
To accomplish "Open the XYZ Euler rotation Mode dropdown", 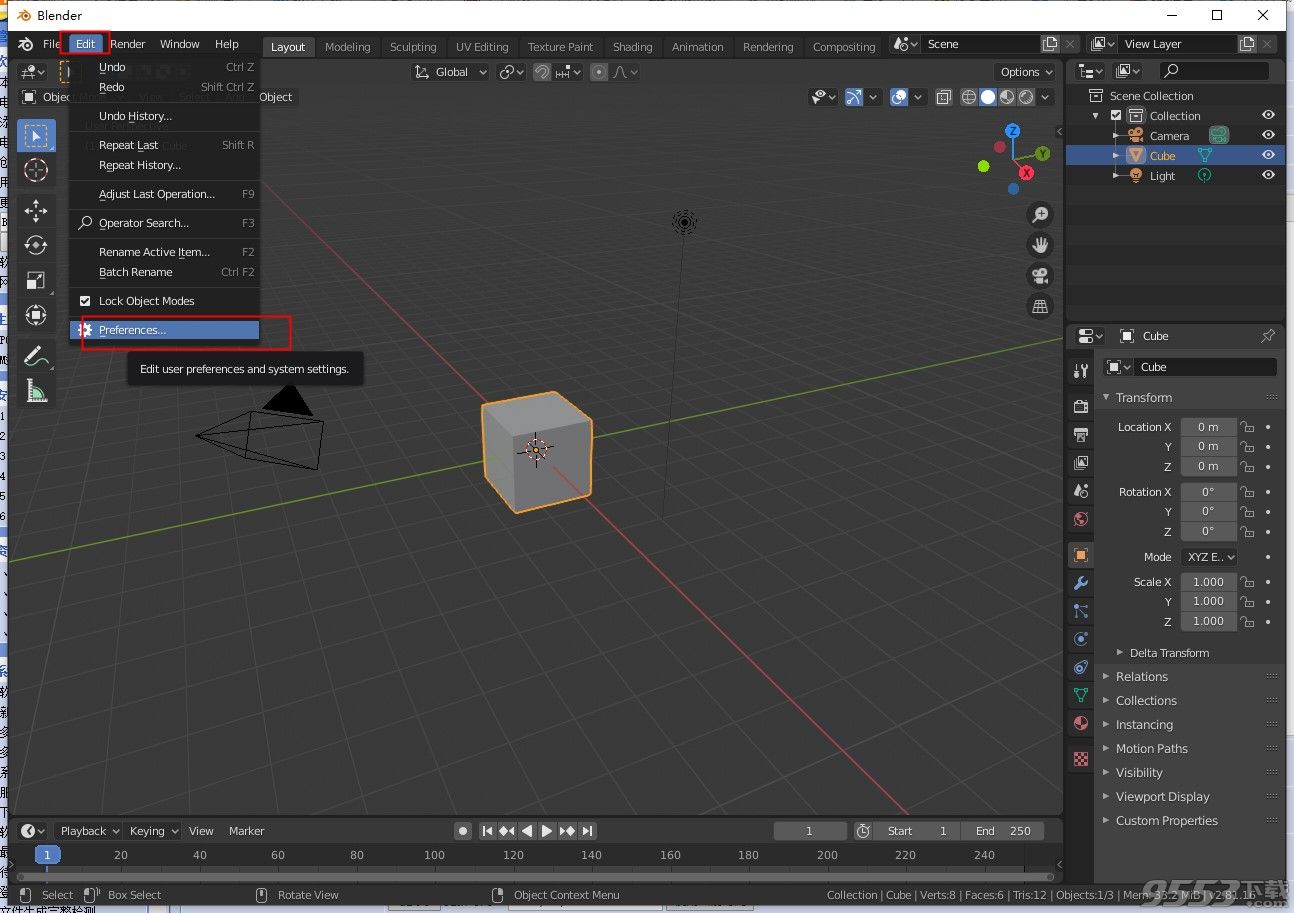I will pos(1209,557).
